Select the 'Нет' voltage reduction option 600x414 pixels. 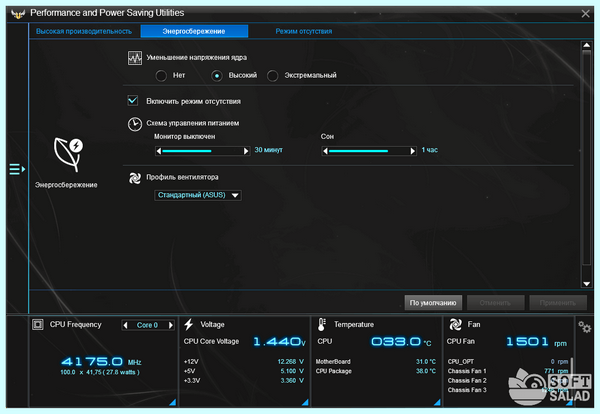[x=161, y=76]
